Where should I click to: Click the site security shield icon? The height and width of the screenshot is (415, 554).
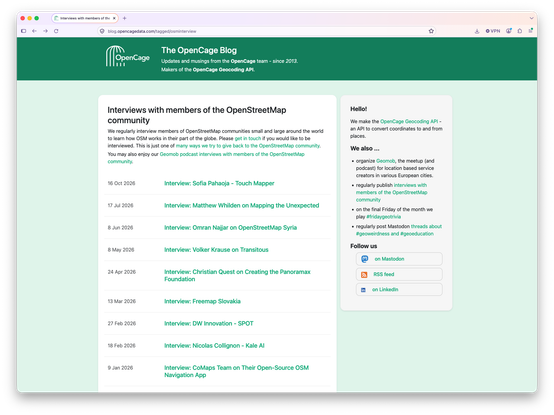[102, 31]
